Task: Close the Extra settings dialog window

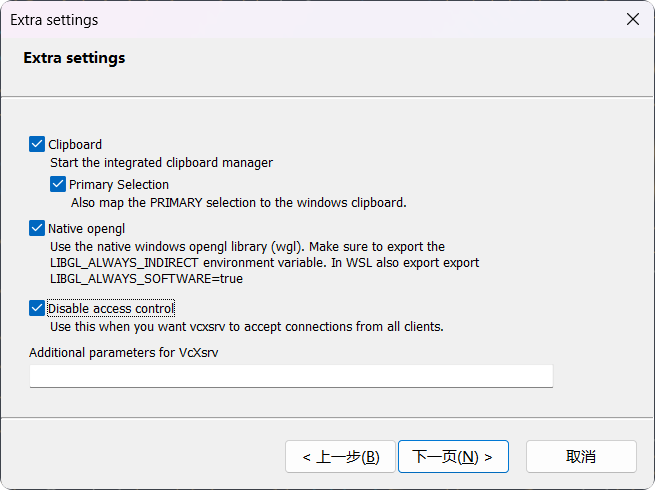Action: (633, 19)
